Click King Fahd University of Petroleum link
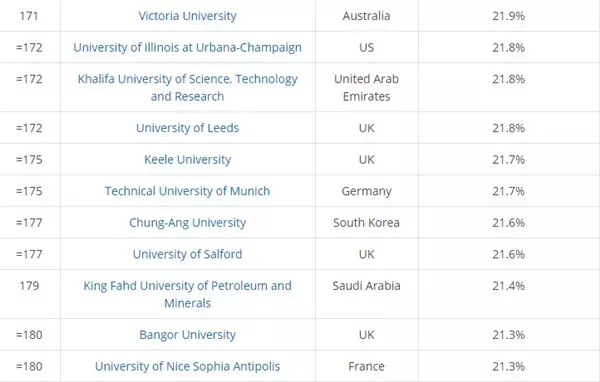The image size is (600, 382). pos(188,294)
